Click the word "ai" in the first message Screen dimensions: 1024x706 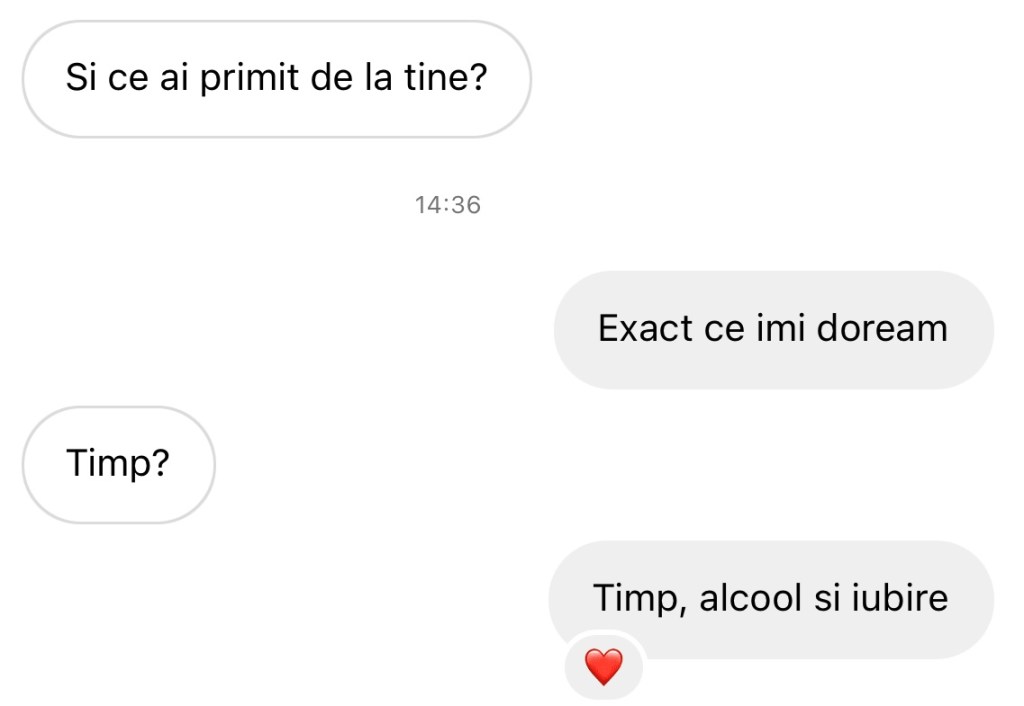(x=175, y=78)
